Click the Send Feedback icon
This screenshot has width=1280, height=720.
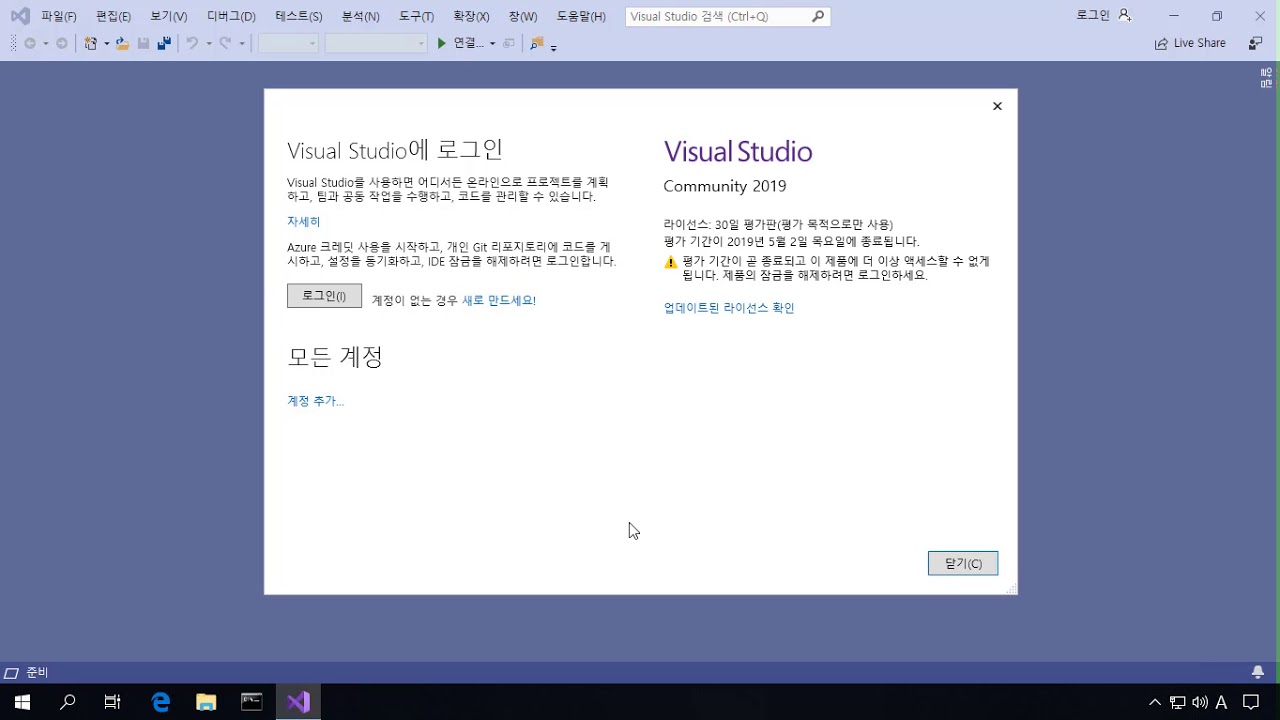pos(1255,44)
